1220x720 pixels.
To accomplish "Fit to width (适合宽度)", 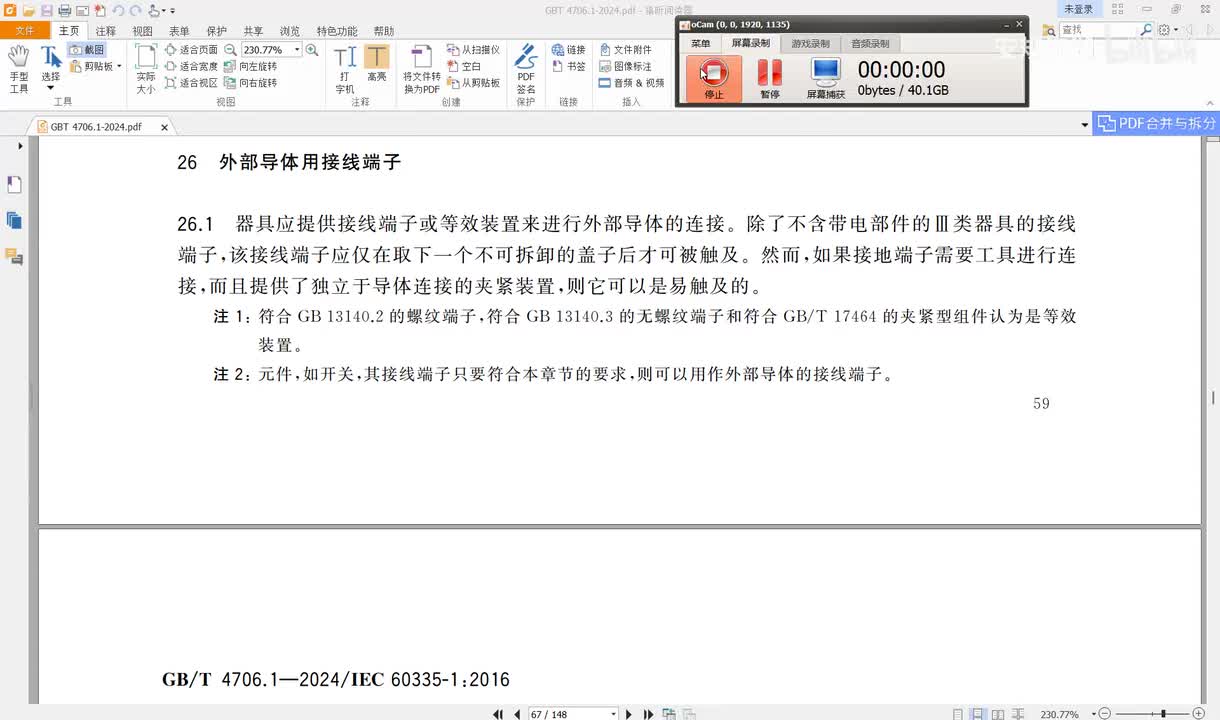I will pos(191,66).
